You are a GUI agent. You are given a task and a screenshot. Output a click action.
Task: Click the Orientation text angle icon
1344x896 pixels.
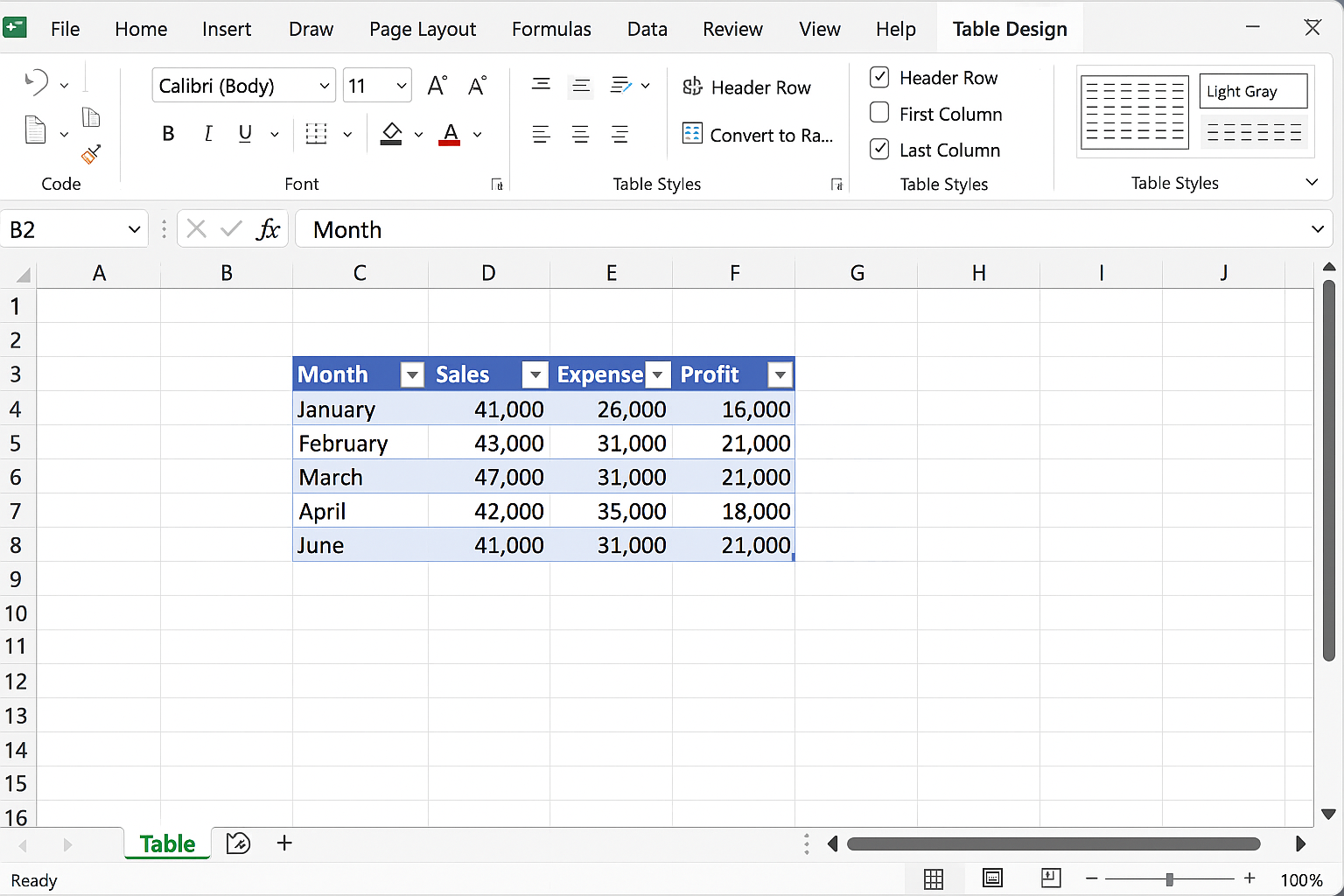[x=621, y=86]
